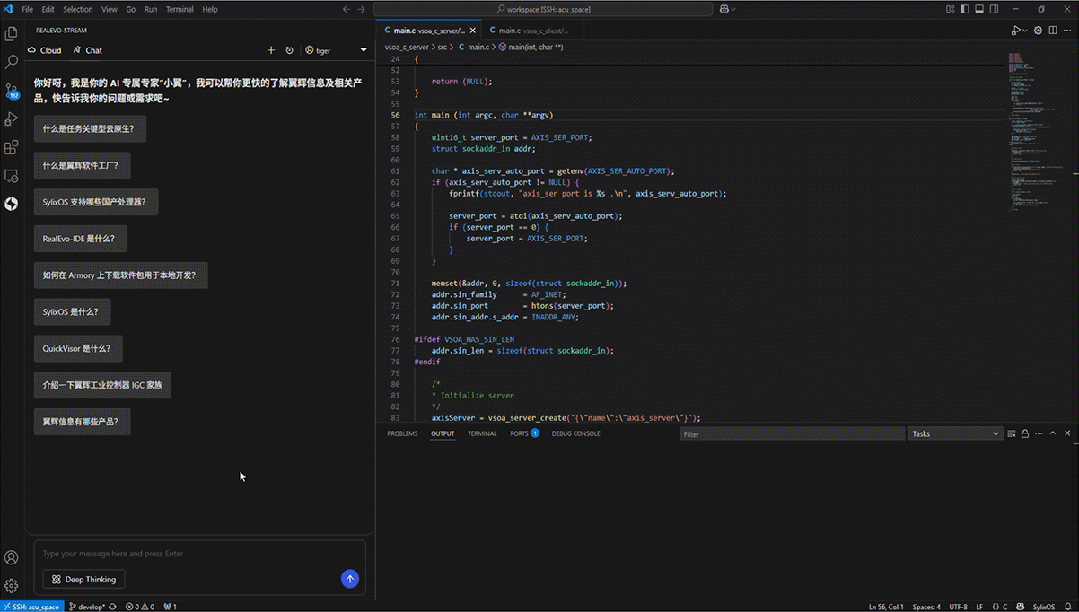Open the Manage gear in the activity bar

pyautogui.click(x=11, y=586)
